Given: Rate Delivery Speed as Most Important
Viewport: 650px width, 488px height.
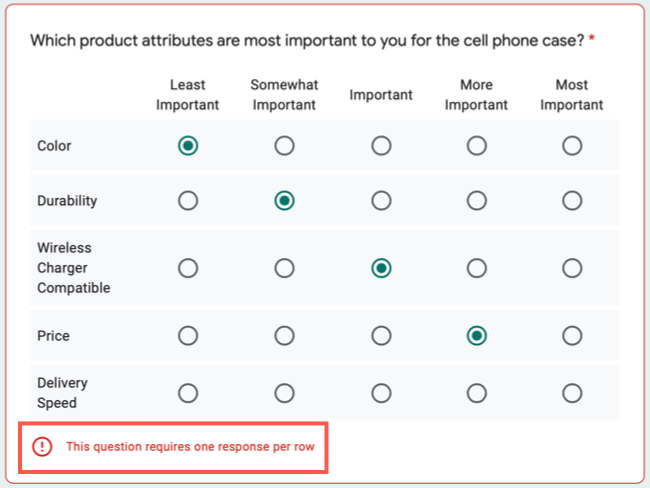Looking at the screenshot, I should 572,393.
